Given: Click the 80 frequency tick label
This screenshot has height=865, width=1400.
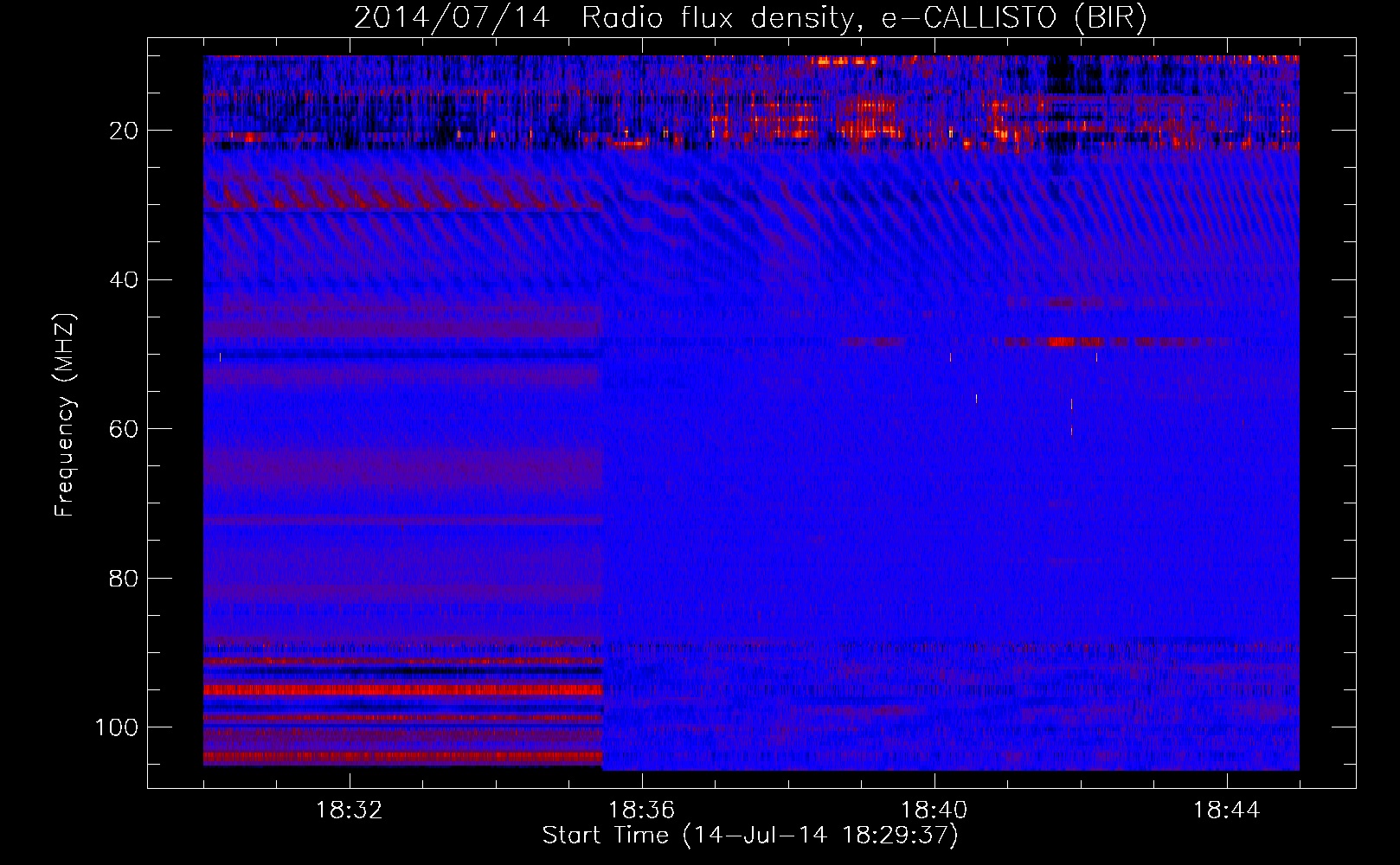Looking at the screenshot, I should [124, 578].
